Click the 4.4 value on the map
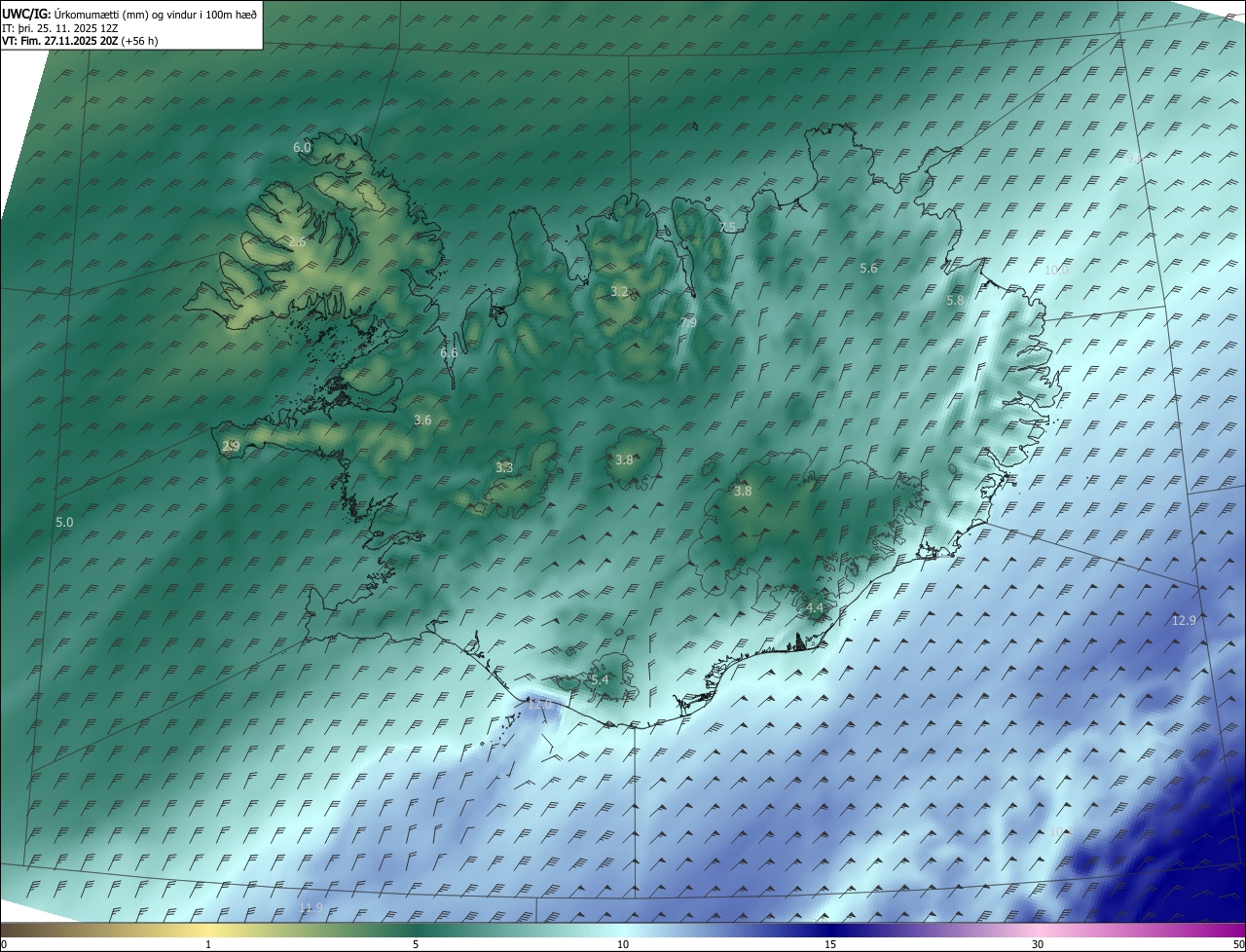 [815, 607]
